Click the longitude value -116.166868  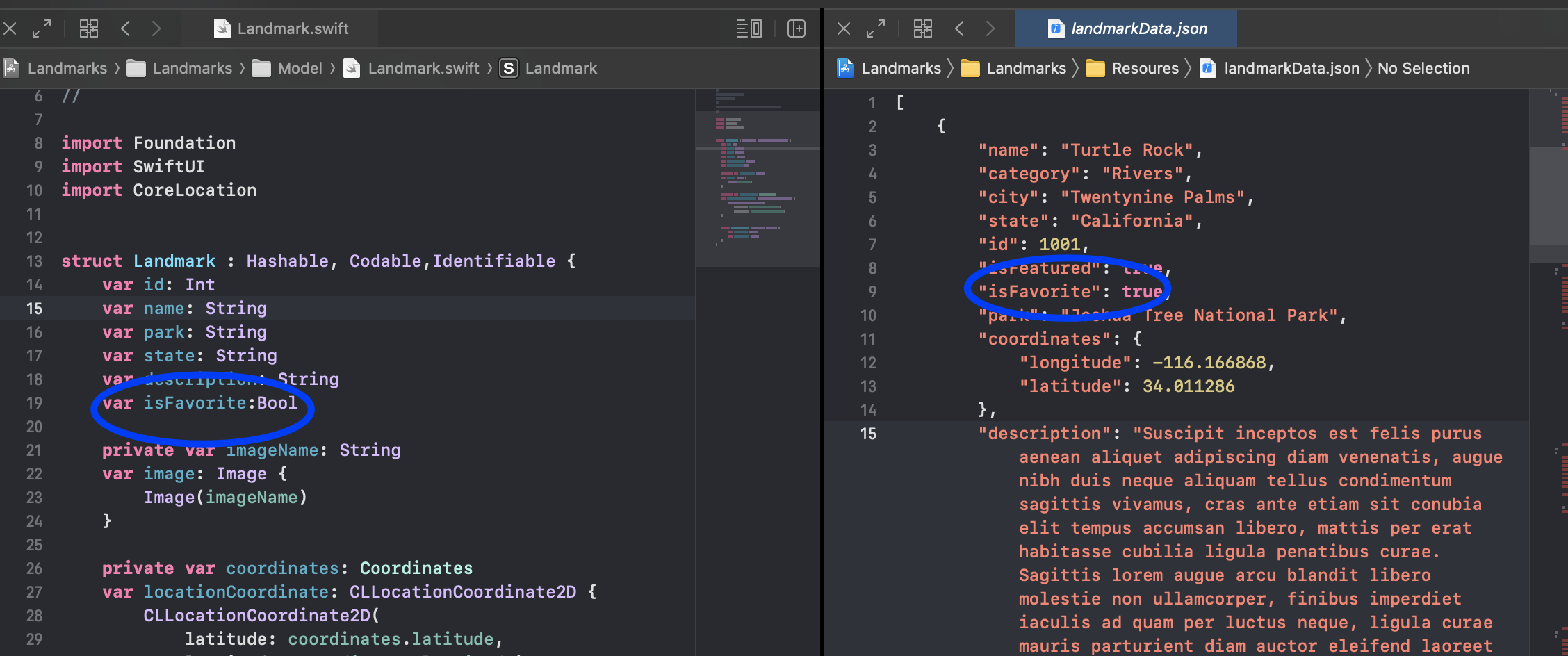coord(1209,363)
